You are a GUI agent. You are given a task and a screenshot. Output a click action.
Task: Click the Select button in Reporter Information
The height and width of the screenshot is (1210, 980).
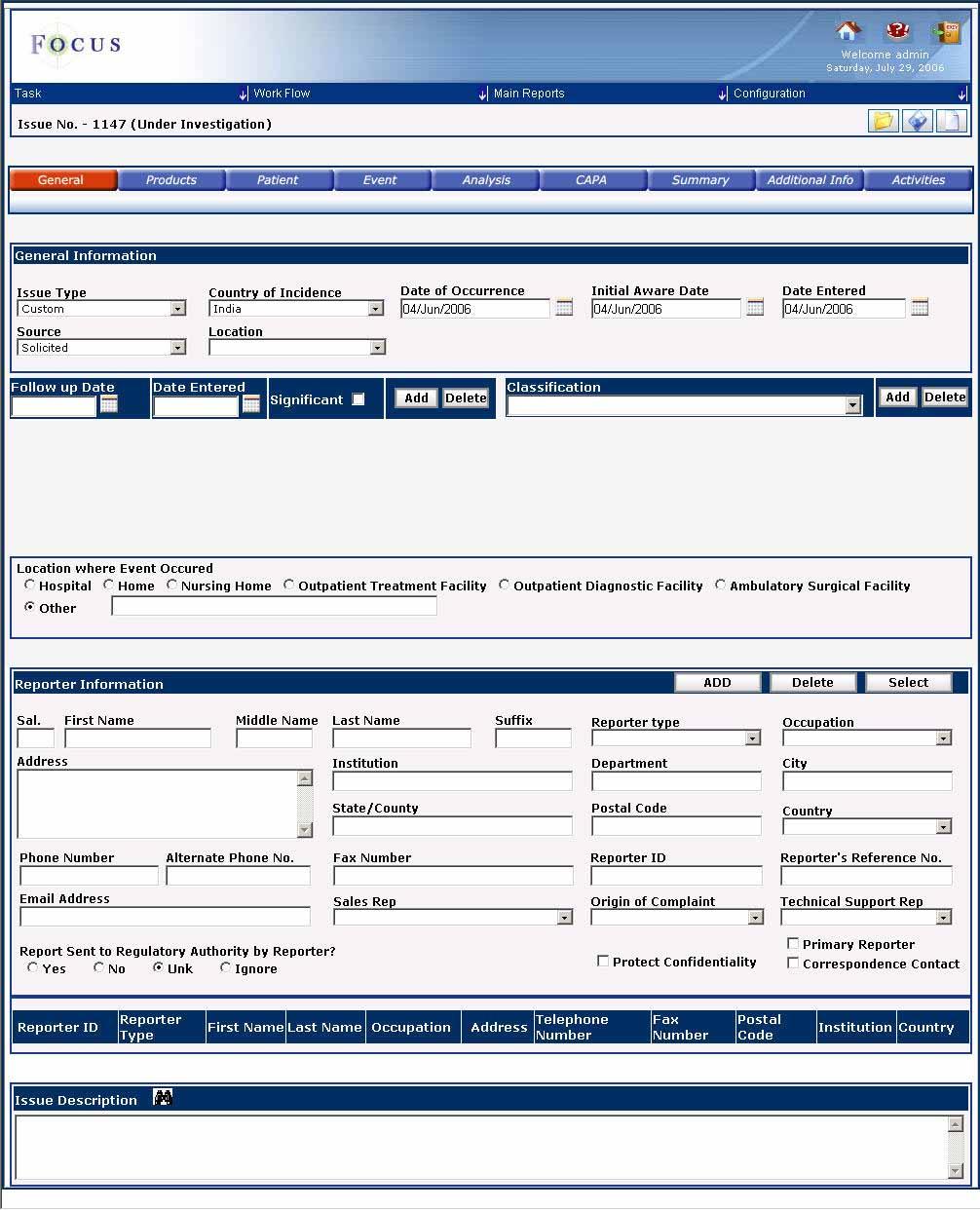(908, 683)
